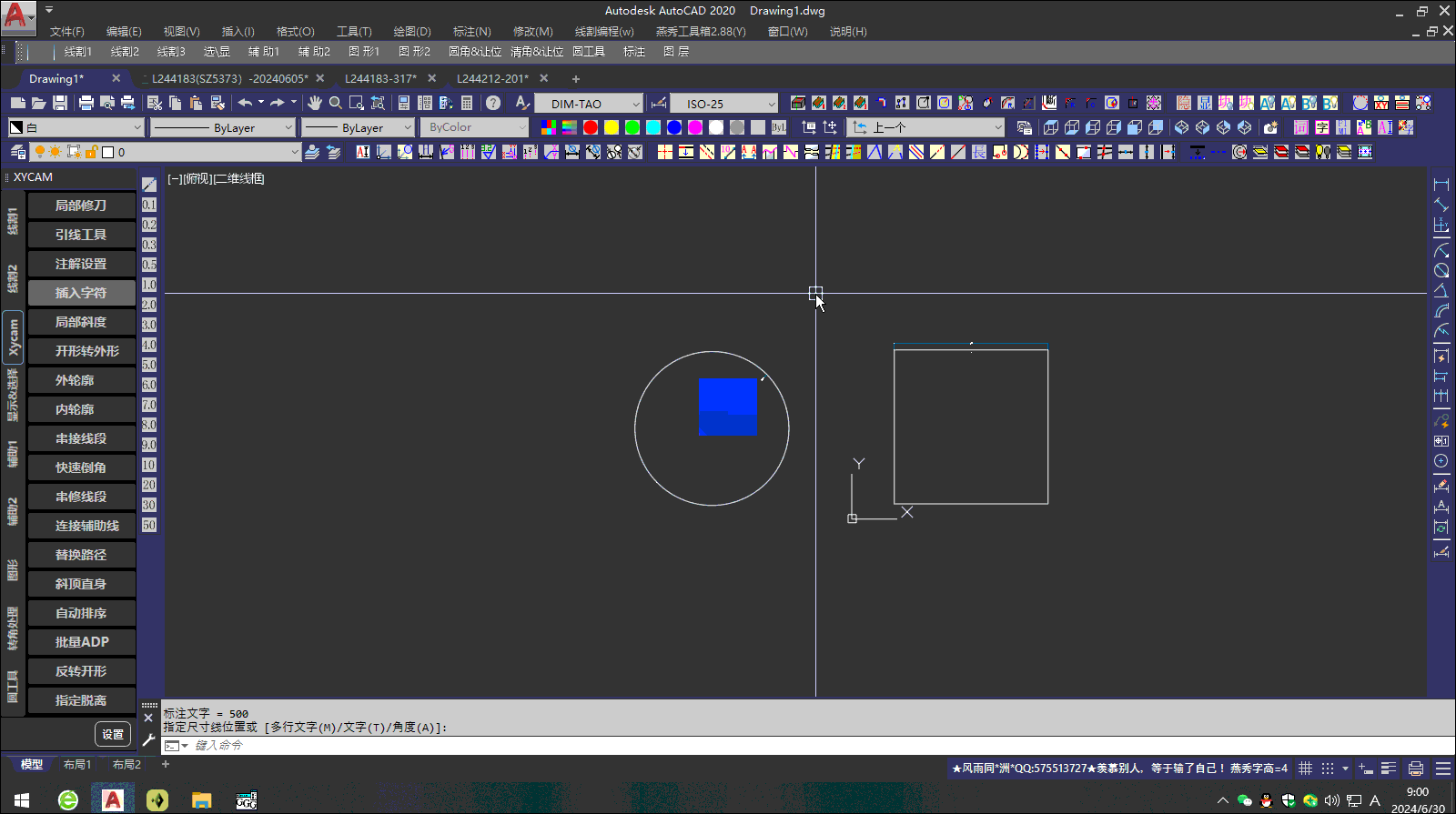Add a new drawing tab with plus
The height and width of the screenshot is (814, 1456).
tap(575, 79)
